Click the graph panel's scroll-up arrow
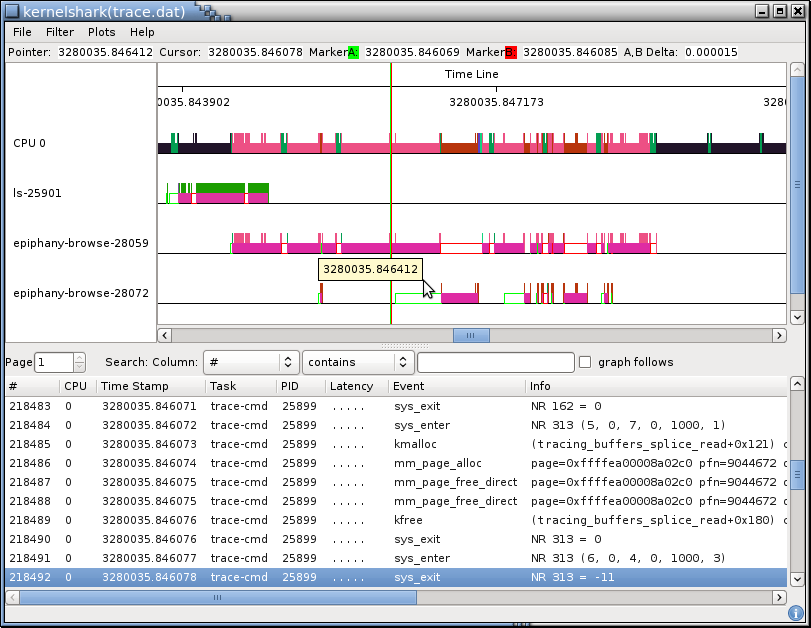 pos(797,71)
